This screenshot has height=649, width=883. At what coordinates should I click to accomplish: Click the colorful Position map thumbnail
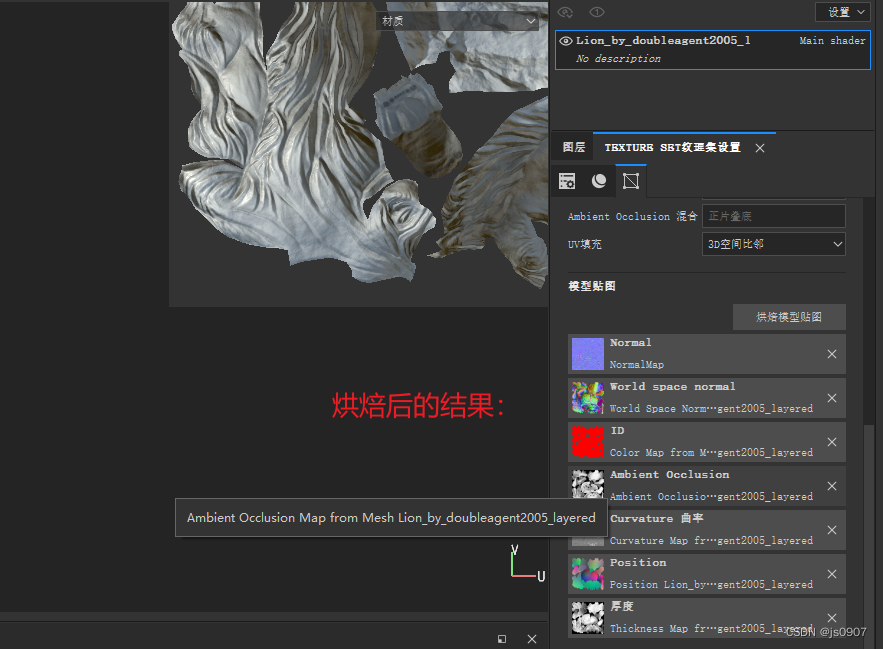coord(587,574)
